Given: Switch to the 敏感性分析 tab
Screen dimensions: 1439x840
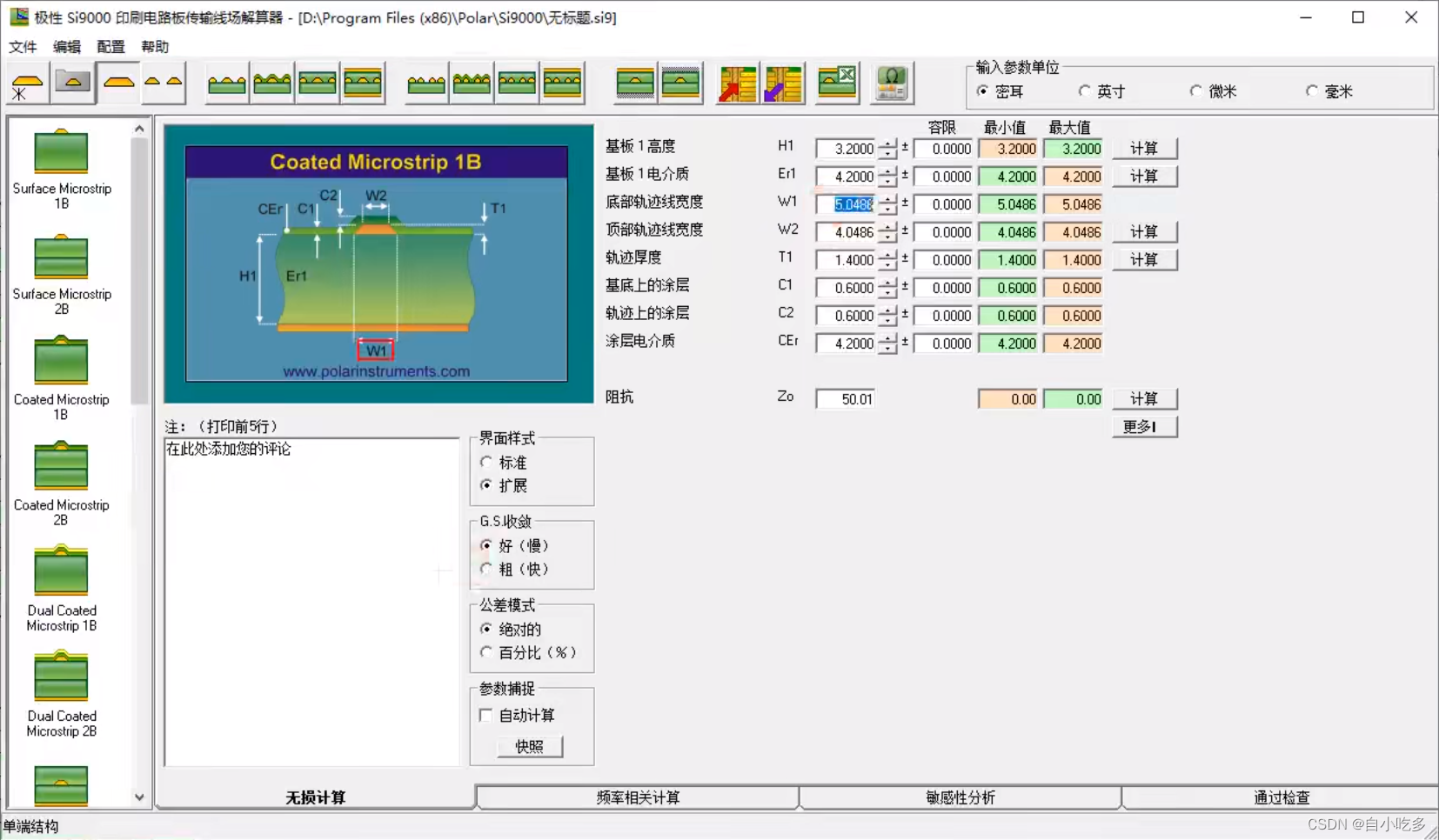Looking at the screenshot, I should (x=960, y=797).
